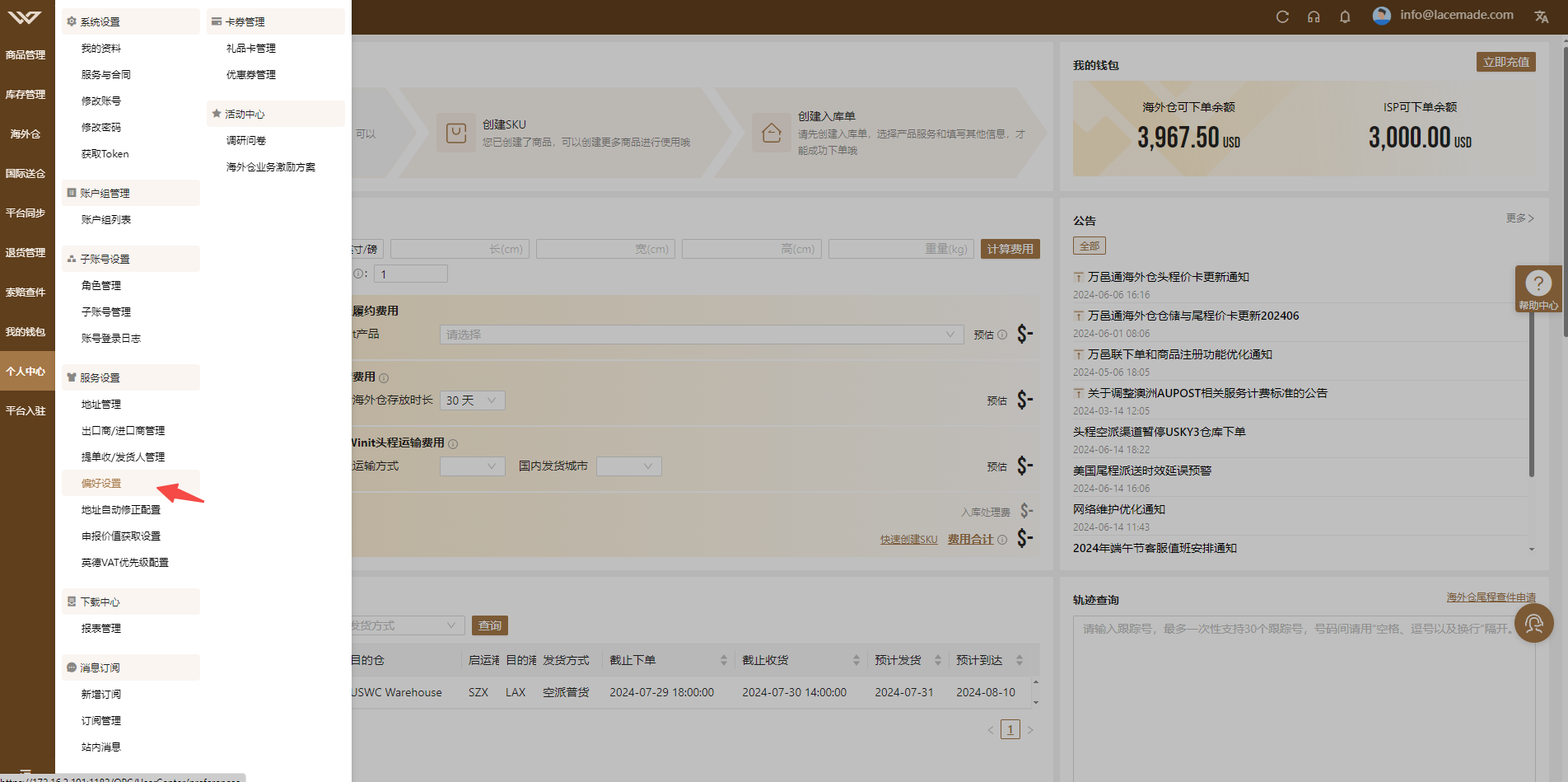Click the refresh icon in top bar
Image resolution: width=1568 pixels, height=782 pixels.
point(1282,16)
